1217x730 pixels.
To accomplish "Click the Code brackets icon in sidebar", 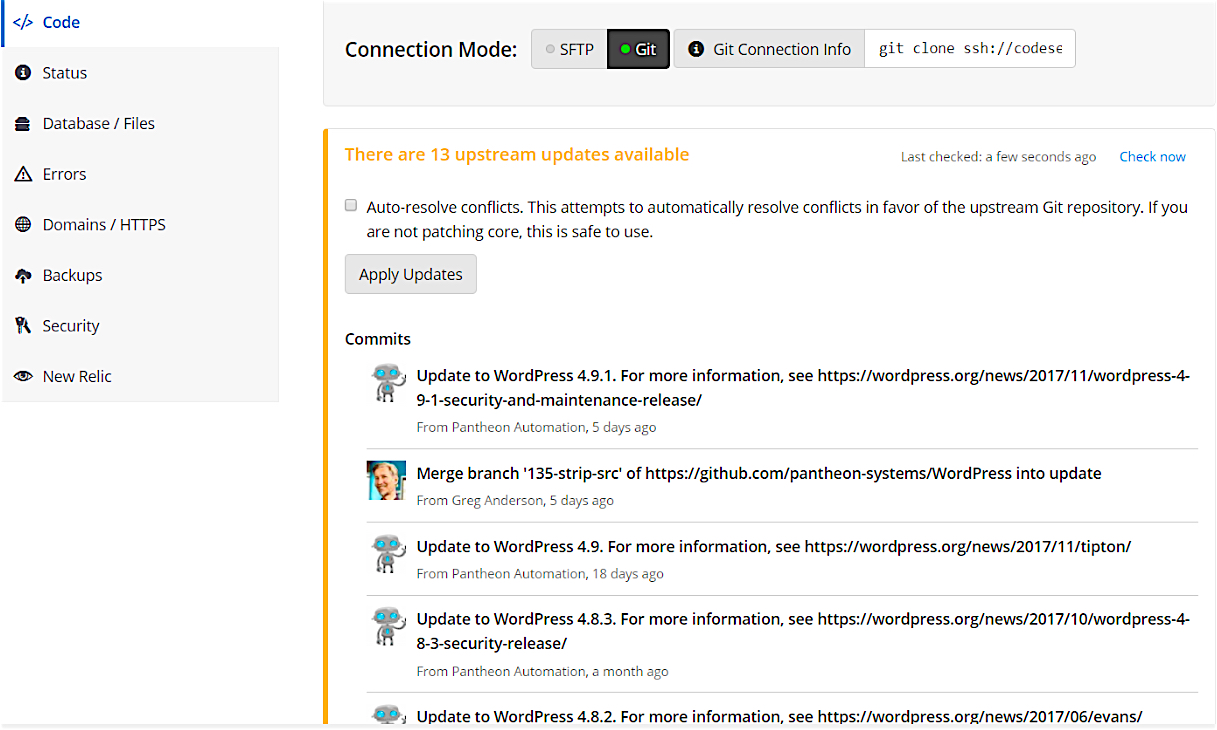I will coord(22,22).
